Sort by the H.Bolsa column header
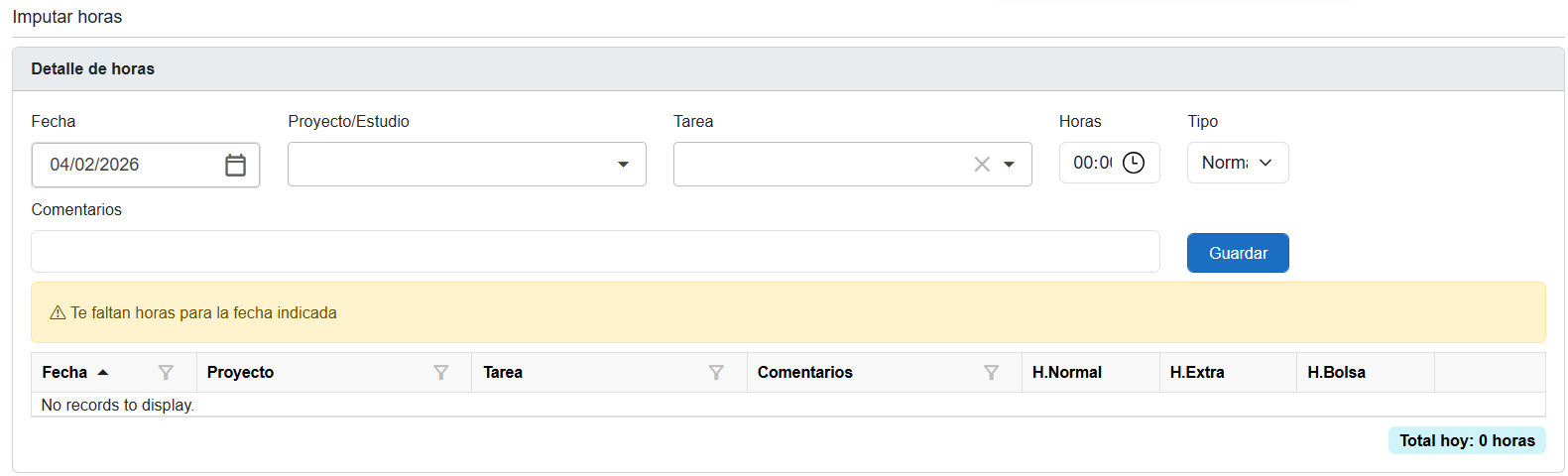Screen dimensions: 1568x476 click(x=1336, y=373)
